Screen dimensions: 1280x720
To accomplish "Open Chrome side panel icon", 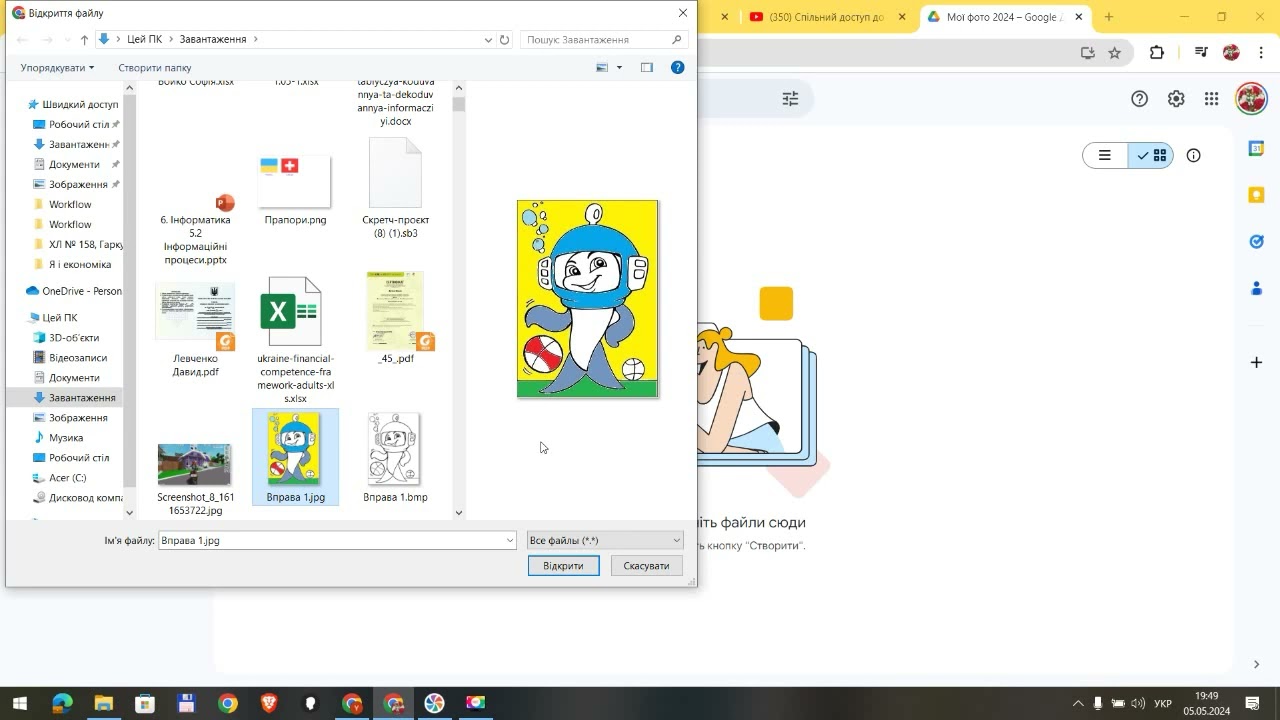I will pyautogui.click(x=1201, y=53).
